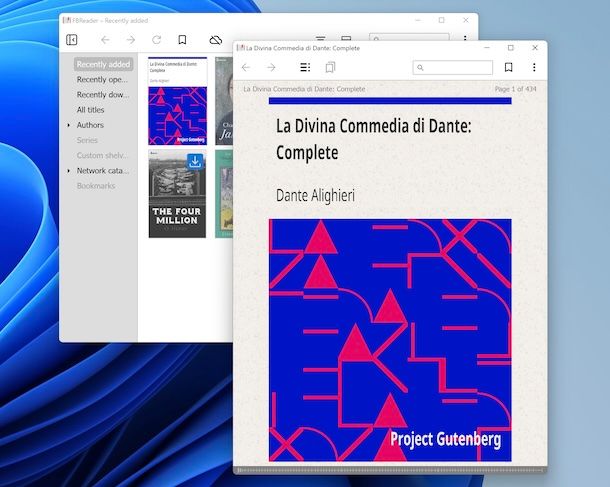Toggle the sidebar panel in the library window

click(x=72, y=40)
